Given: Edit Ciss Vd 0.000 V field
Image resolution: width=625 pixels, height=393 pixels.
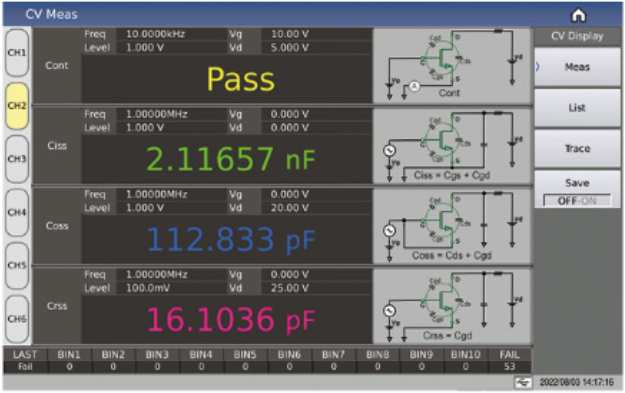Looking at the screenshot, I should [x=316, y=128].
